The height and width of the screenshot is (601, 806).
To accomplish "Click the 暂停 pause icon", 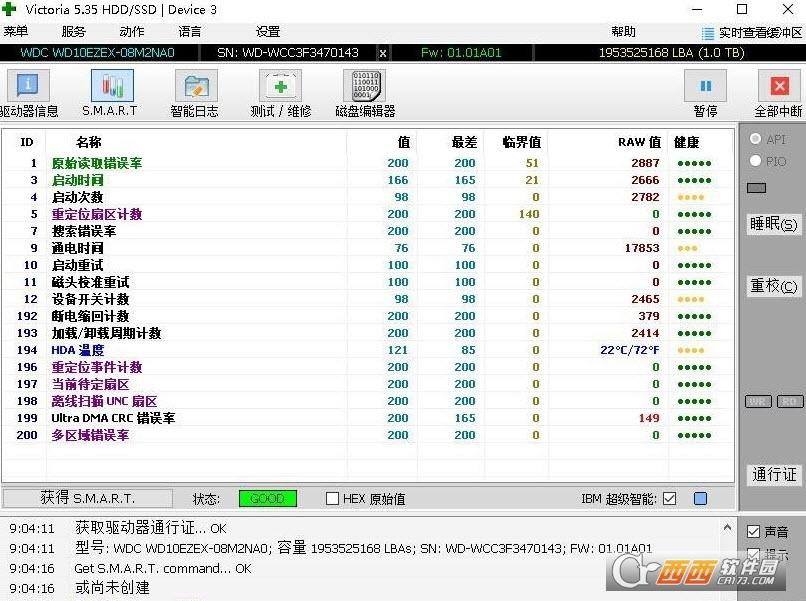I will point(705,85).
